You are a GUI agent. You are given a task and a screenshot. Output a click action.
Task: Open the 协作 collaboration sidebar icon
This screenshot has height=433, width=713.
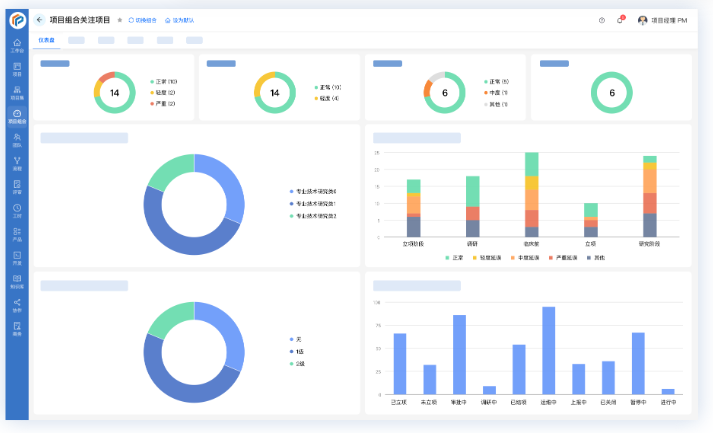point(17,304)
